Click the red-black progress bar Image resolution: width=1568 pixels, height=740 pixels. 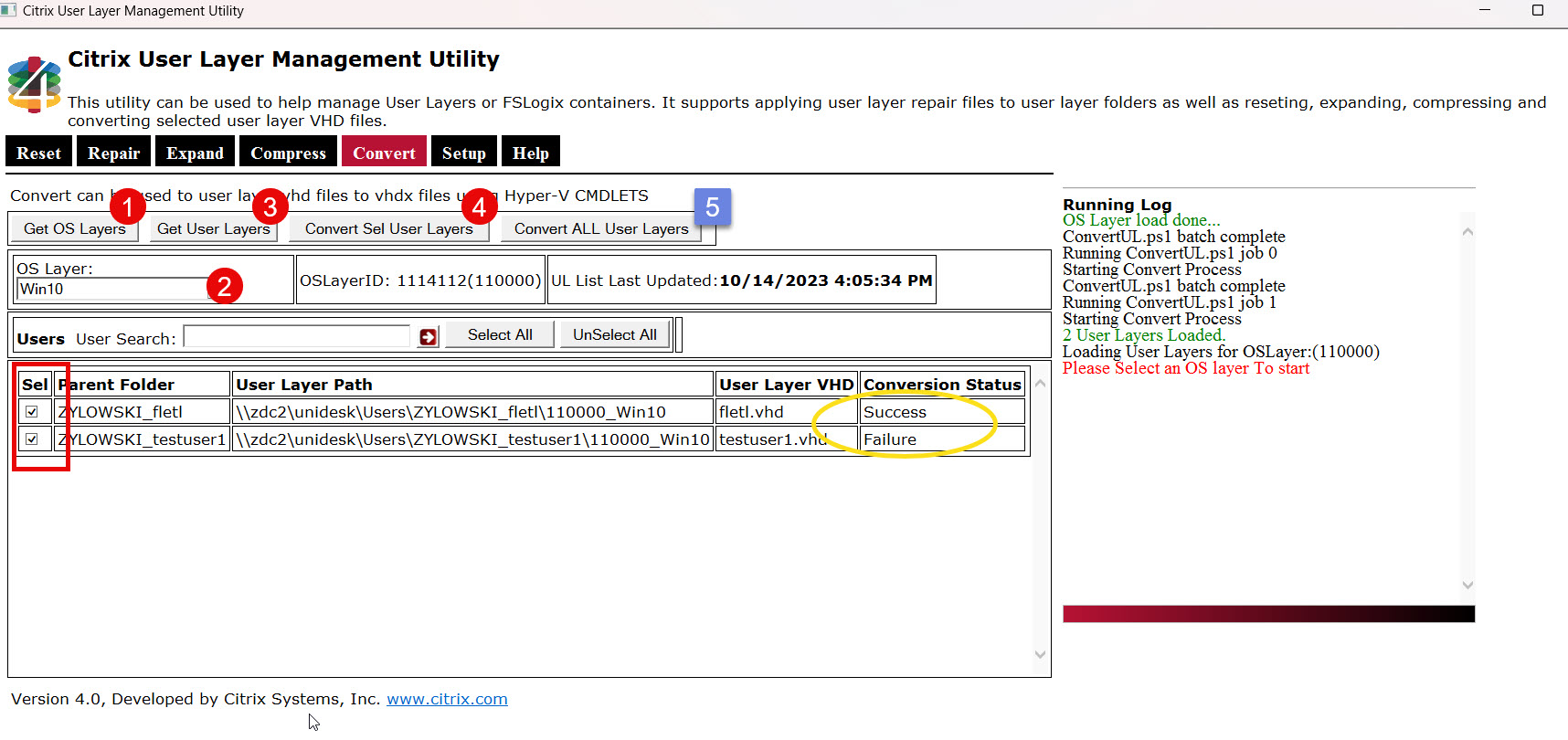pos(1268,614)
